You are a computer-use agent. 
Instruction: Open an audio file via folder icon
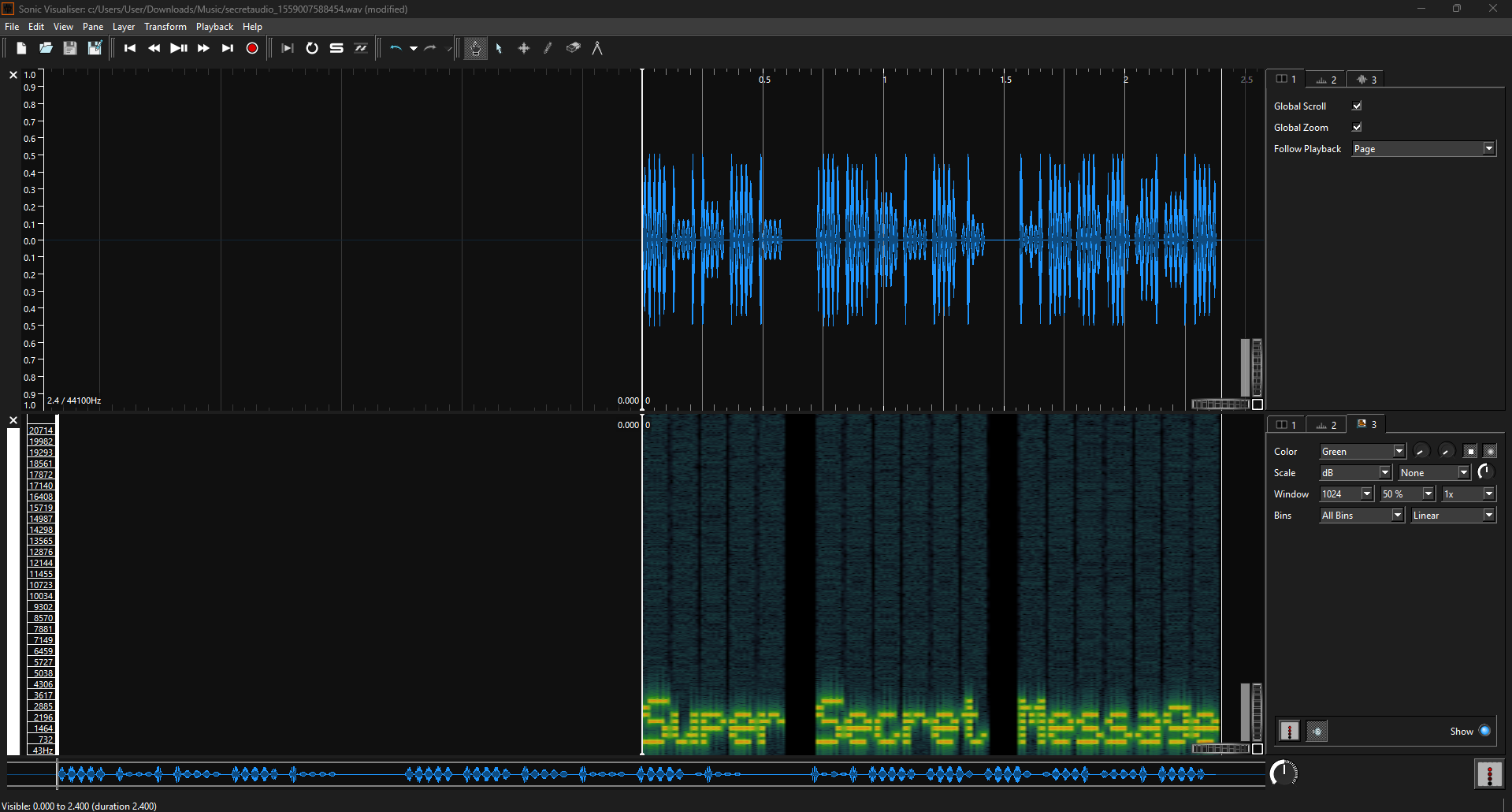46,48
